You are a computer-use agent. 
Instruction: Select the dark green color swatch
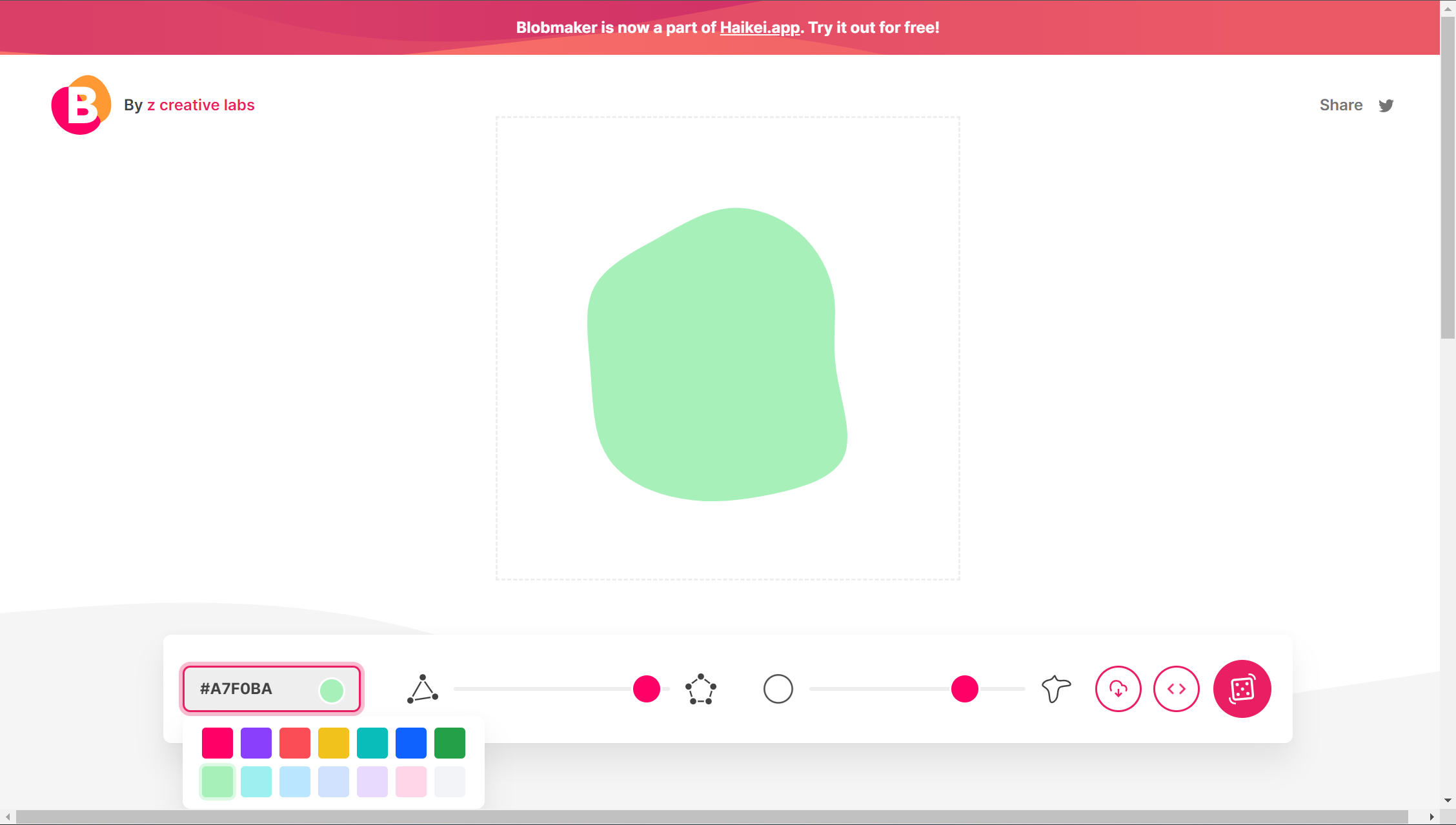[450, 742]
